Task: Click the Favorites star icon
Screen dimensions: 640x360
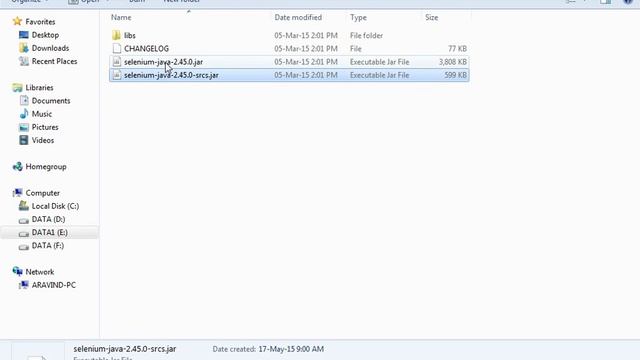Action: pos(17,21)
